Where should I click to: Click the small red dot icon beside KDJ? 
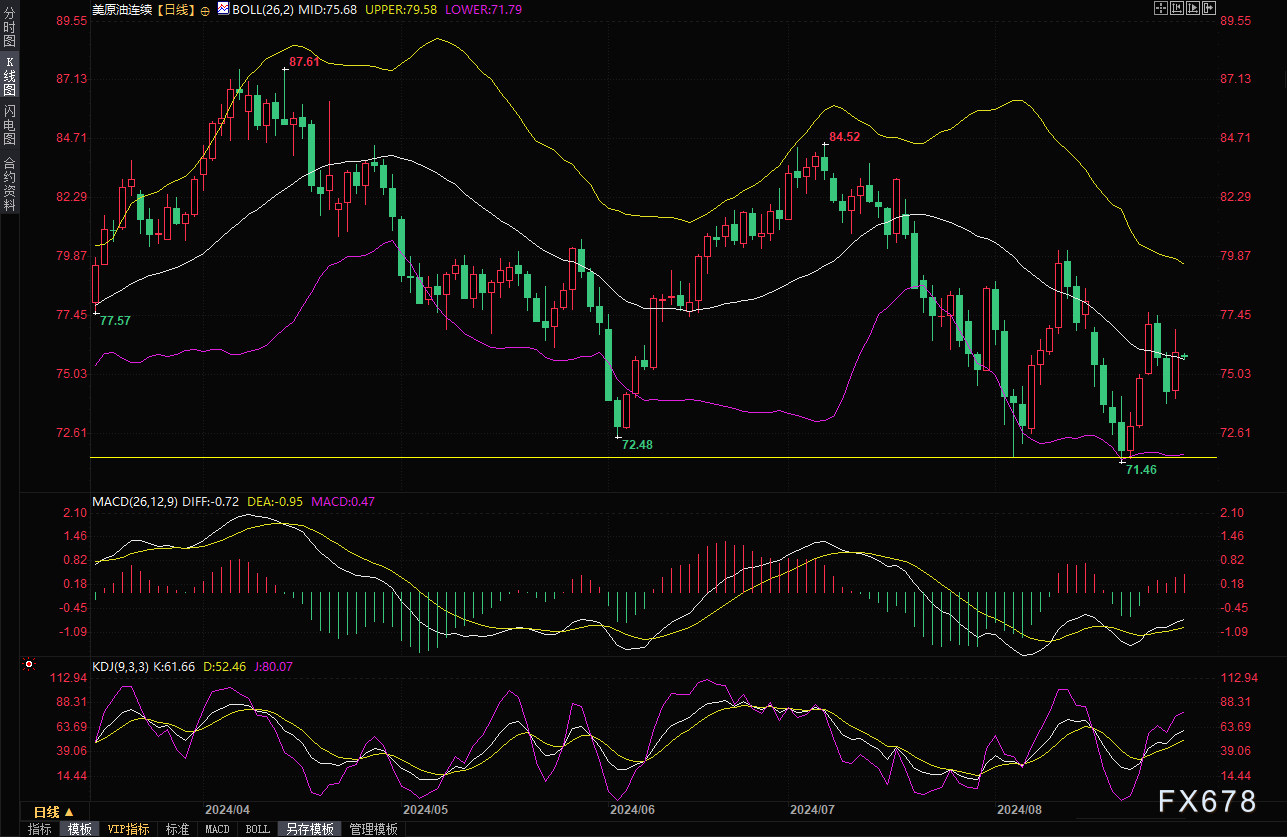(x=29, y=664)
